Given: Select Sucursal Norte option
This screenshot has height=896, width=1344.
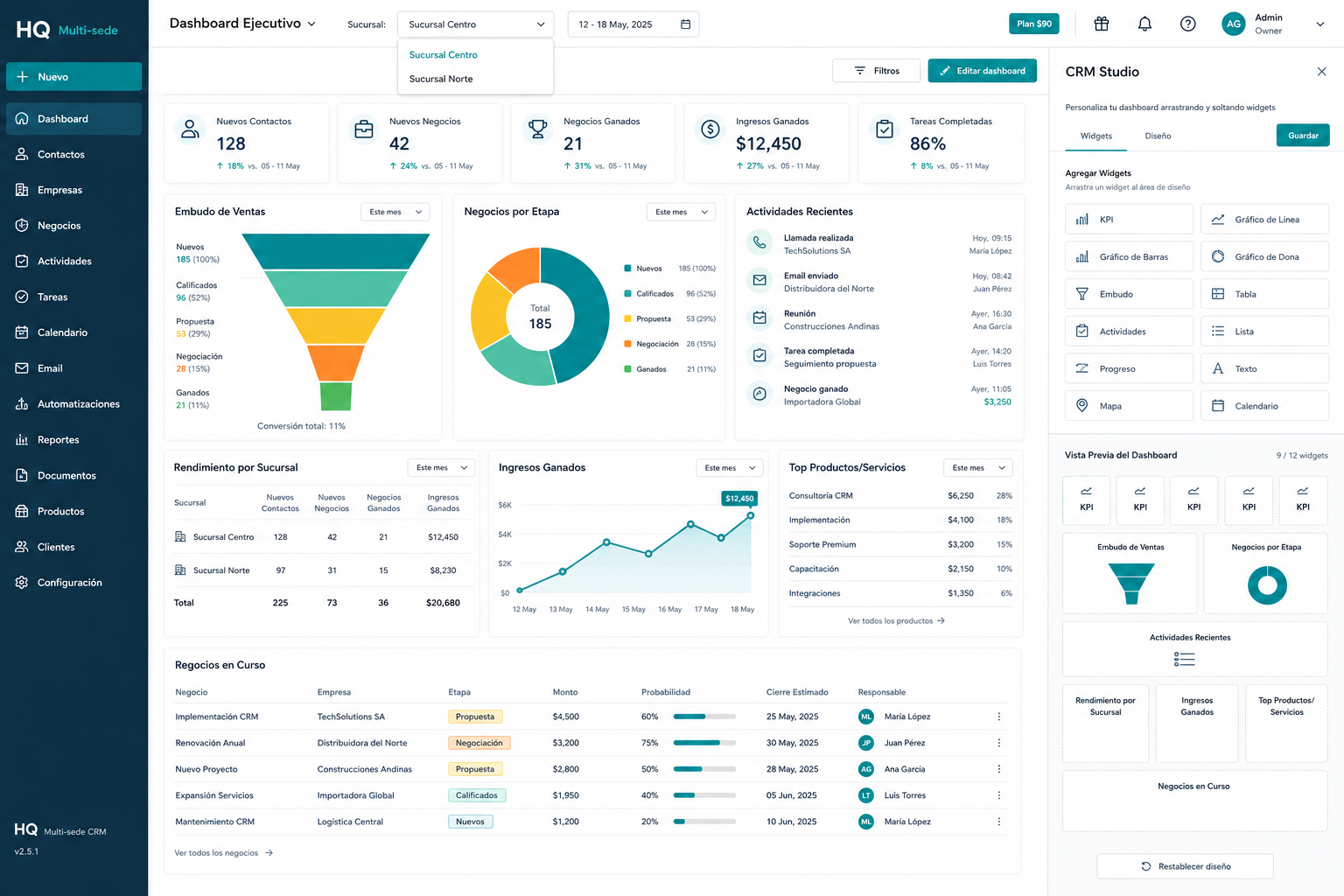Looking at the screenshot, I should coord(475,79).
